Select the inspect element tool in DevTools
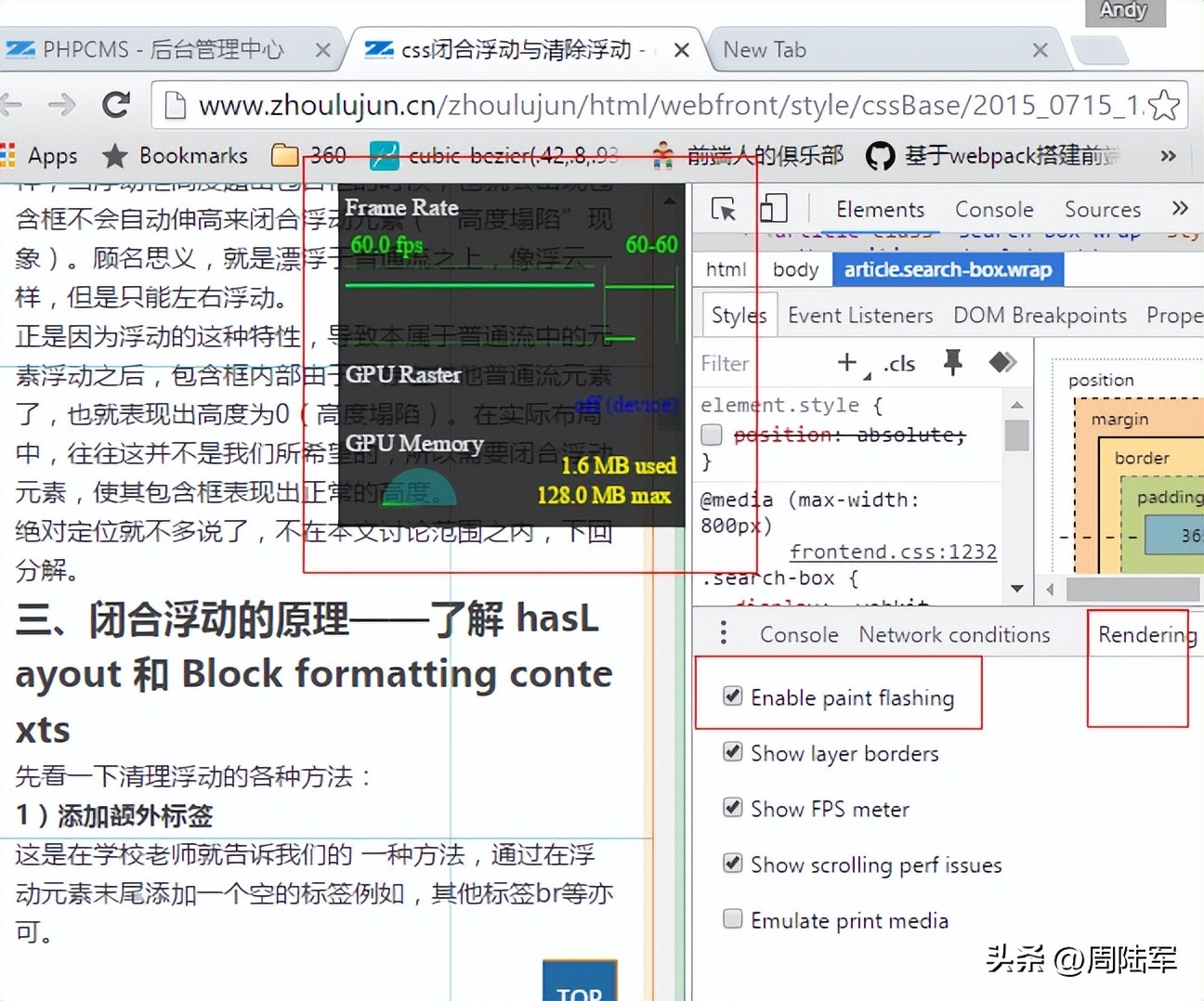The image size is (1204, 1001). pyautogui.click(x=723, y=210)
